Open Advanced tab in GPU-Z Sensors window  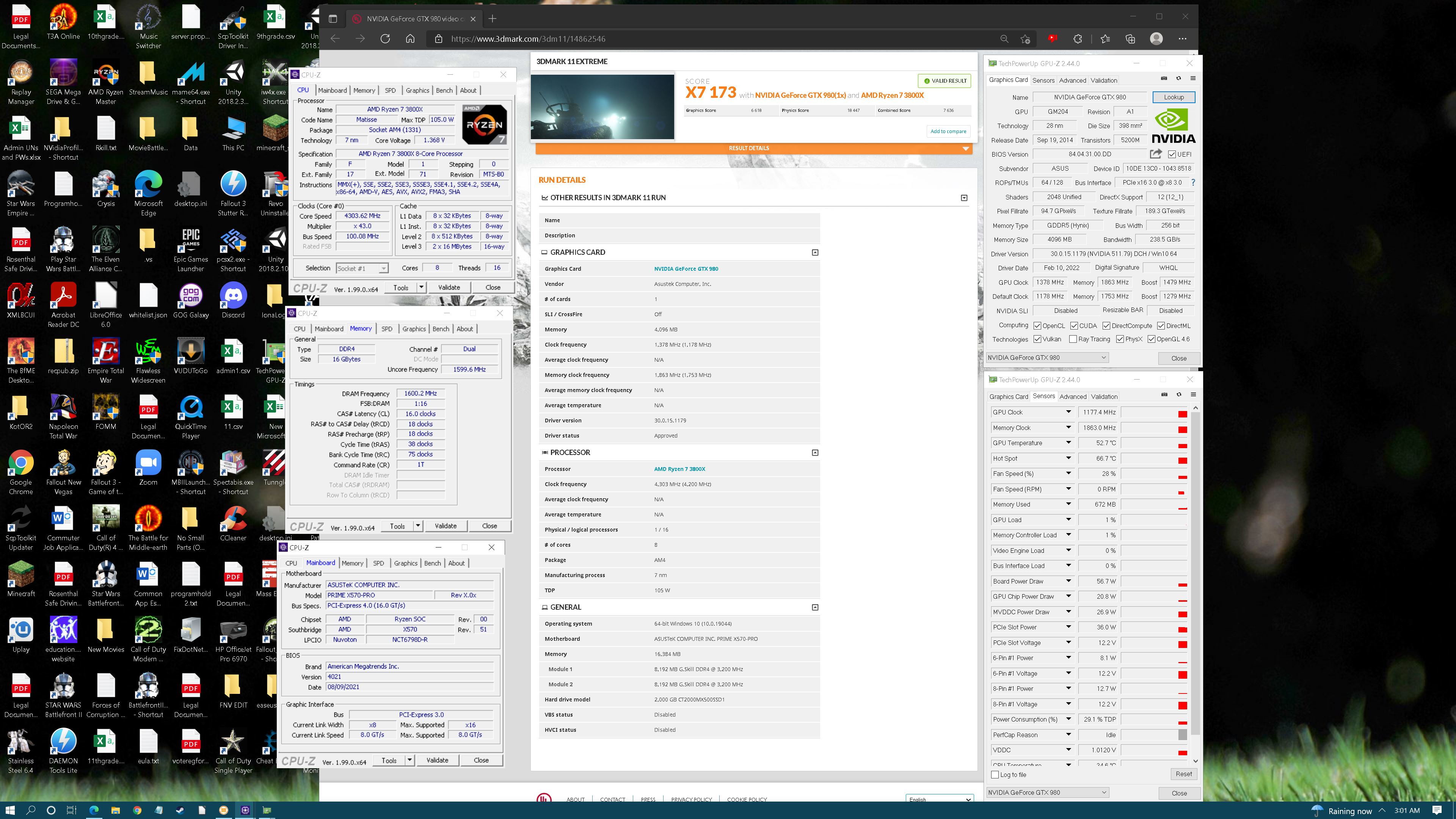coord(1073,397)
